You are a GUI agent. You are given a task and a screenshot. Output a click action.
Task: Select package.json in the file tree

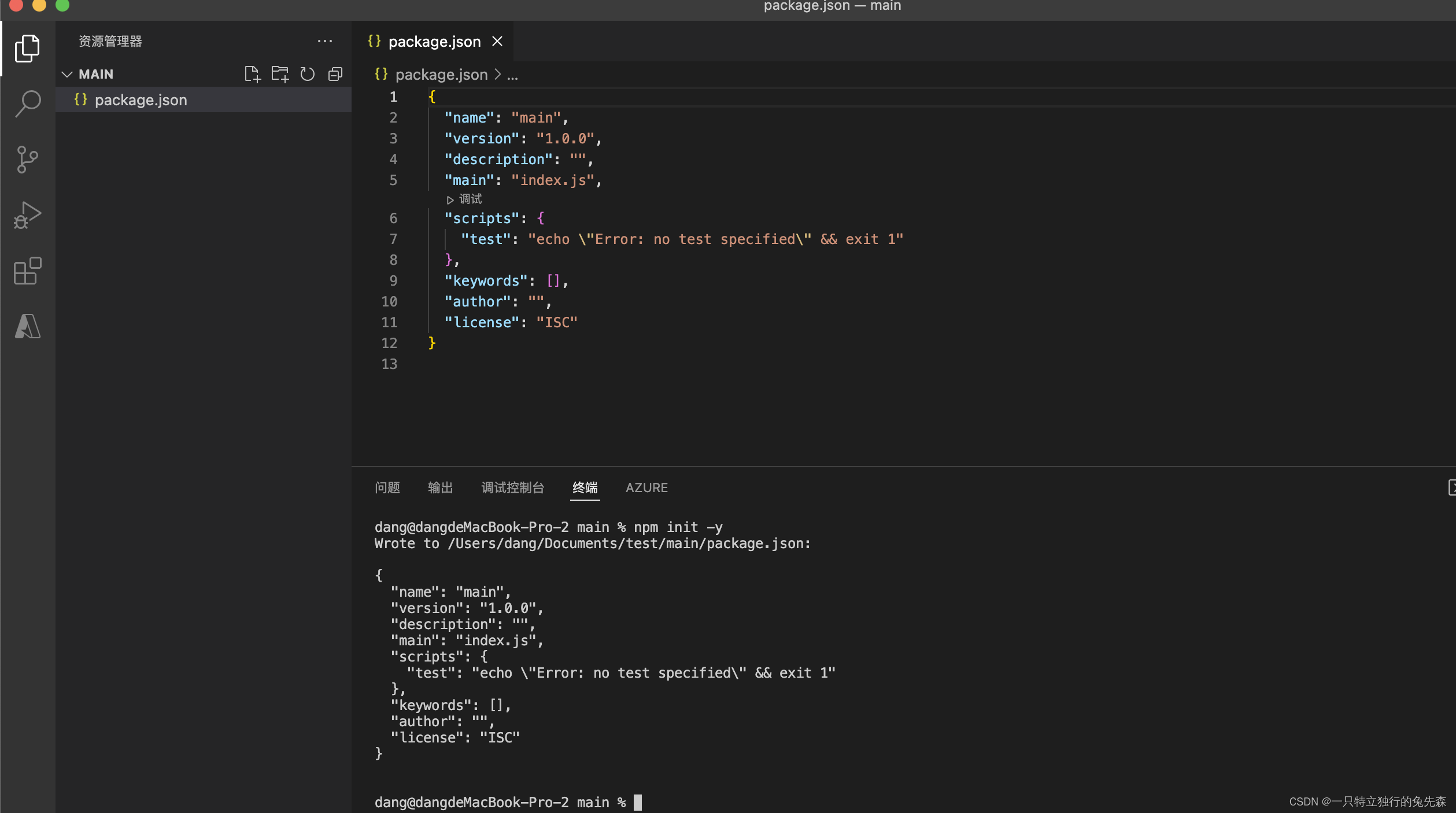tap(141, 100)
